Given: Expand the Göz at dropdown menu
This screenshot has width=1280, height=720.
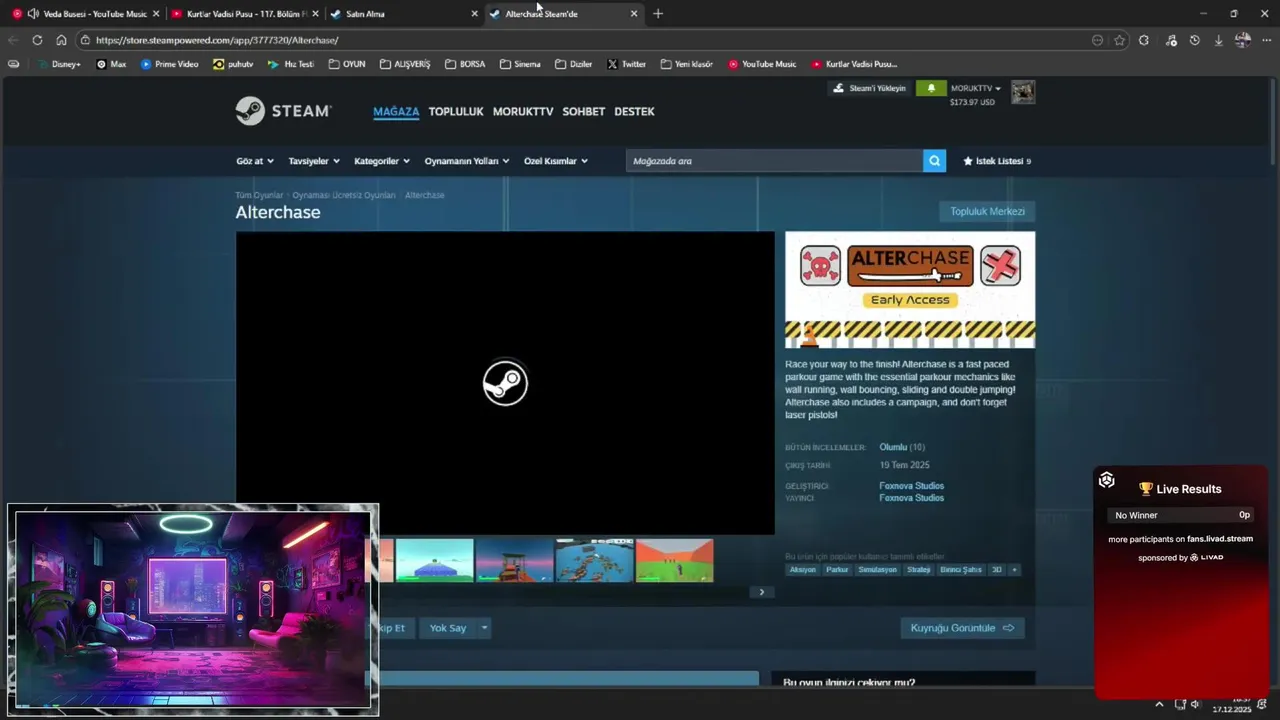Looking at the screenshot, I should pyautogui.click(x=255, y=161).
